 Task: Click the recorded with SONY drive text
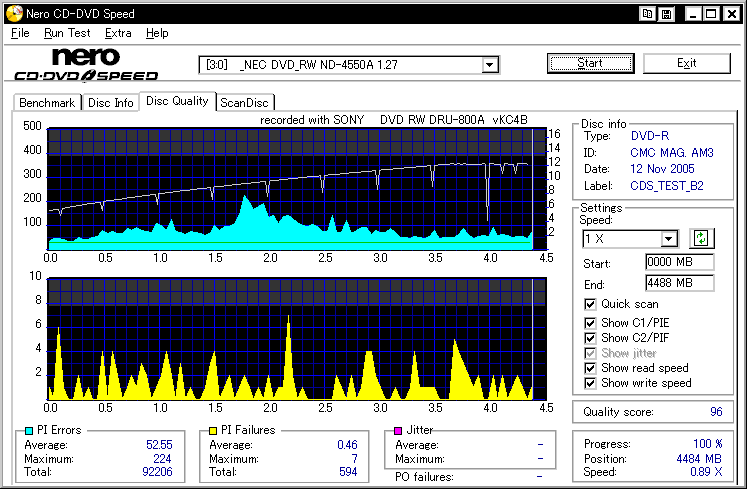click(394, 120)
